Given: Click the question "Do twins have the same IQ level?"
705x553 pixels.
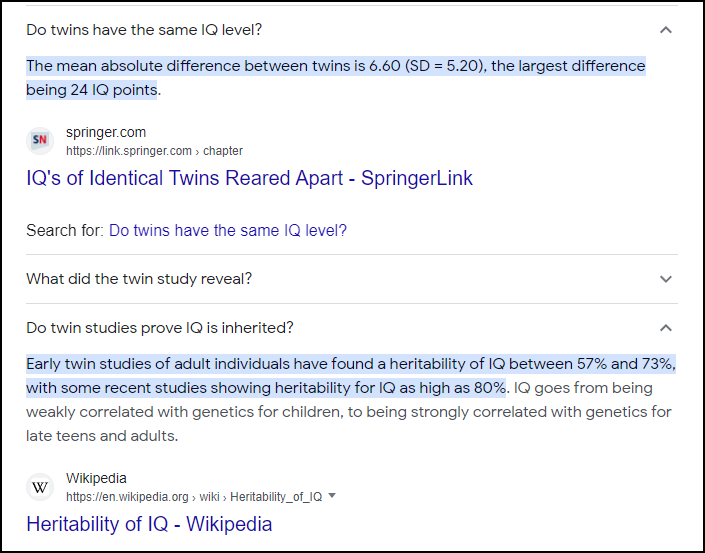Looking at the screenshot, I should 144,30.
